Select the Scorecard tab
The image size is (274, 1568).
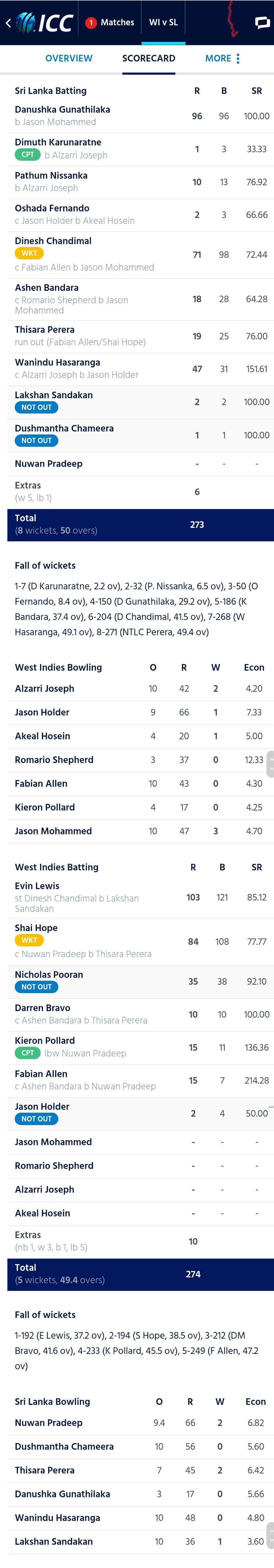(x=149, y=58)
